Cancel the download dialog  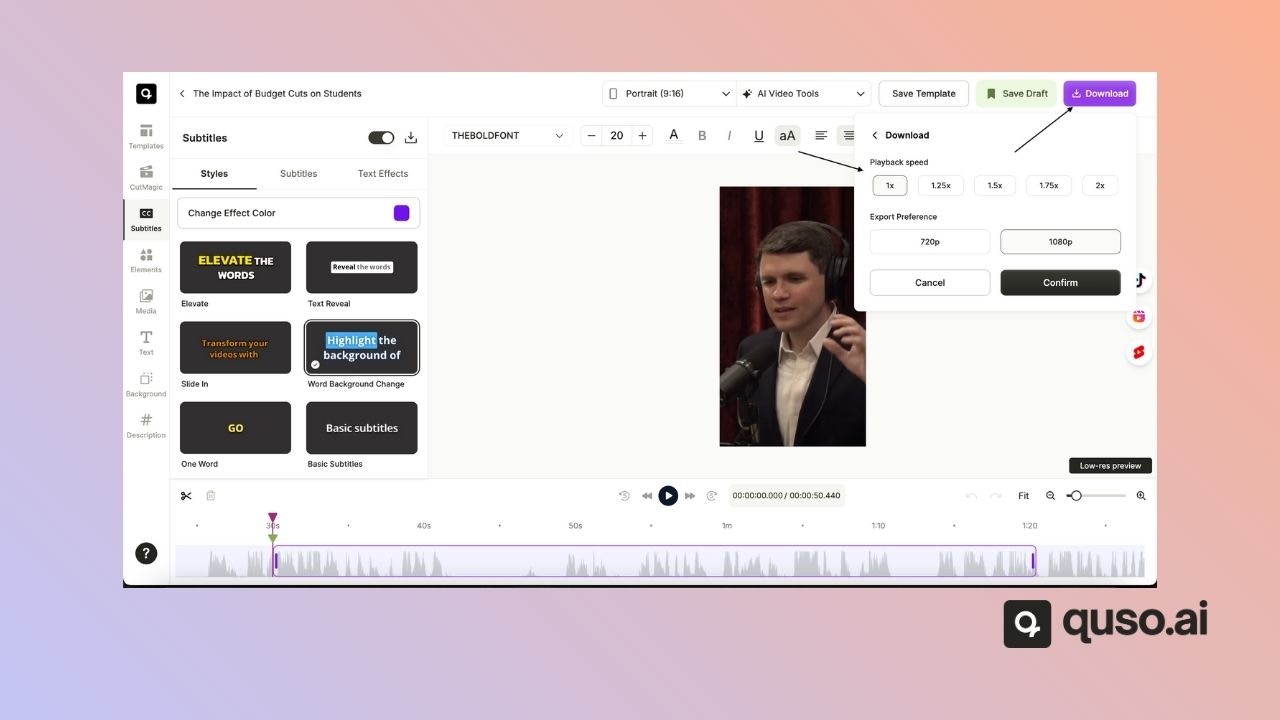[930, 283]
